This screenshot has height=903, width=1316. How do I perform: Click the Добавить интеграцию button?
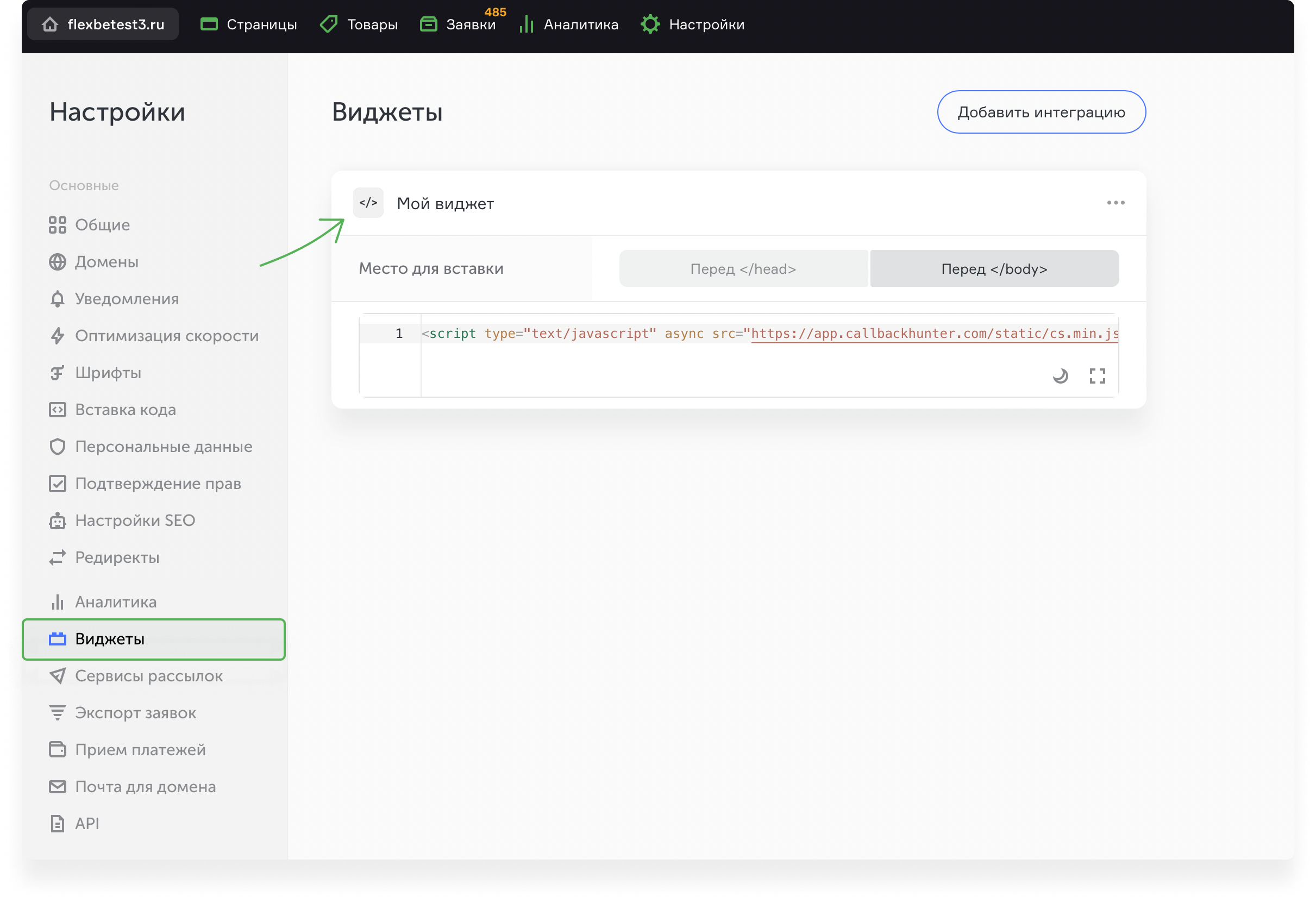1041,112
